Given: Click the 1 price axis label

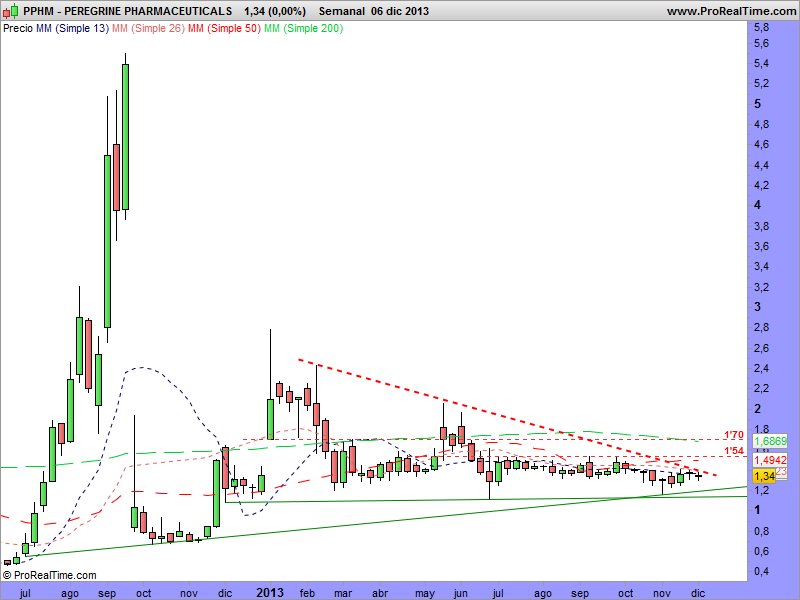Looking at the screenshot, I should [758, 510].
